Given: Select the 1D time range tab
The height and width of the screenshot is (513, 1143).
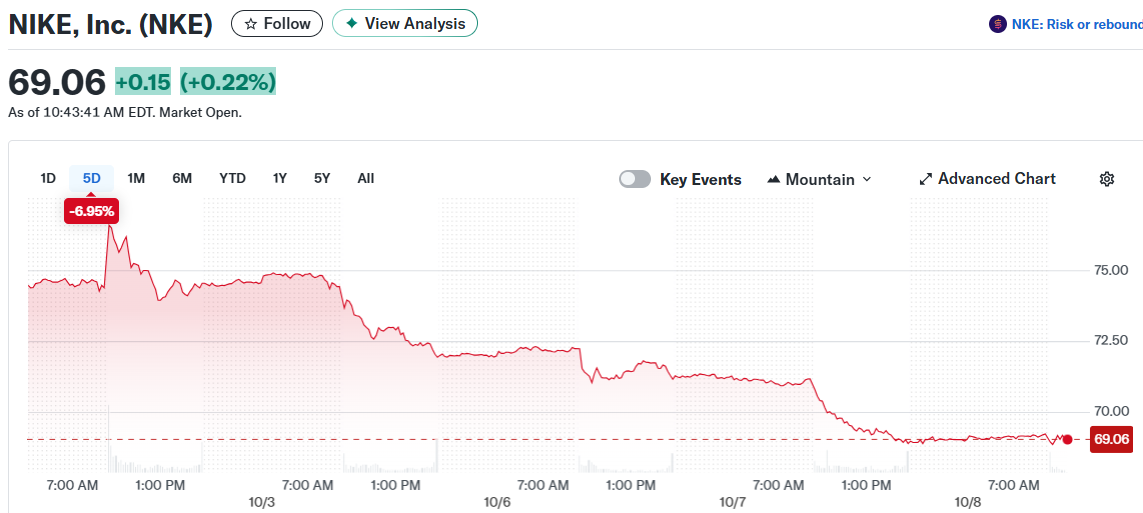Looking at the screenshot, I should (48, 178).
